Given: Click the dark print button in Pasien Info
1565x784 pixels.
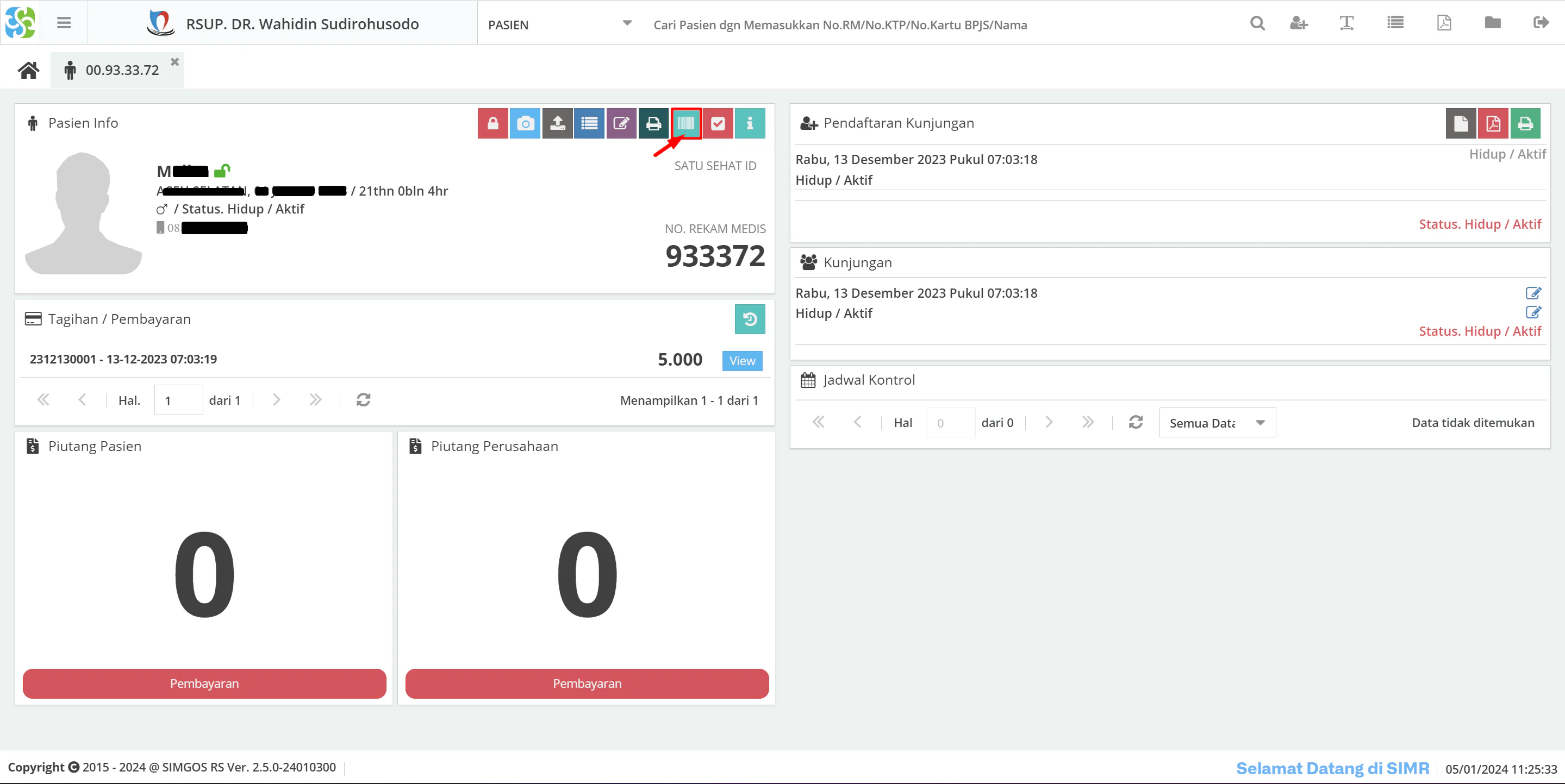Looking at the screenshot, I should coord(653,123).
